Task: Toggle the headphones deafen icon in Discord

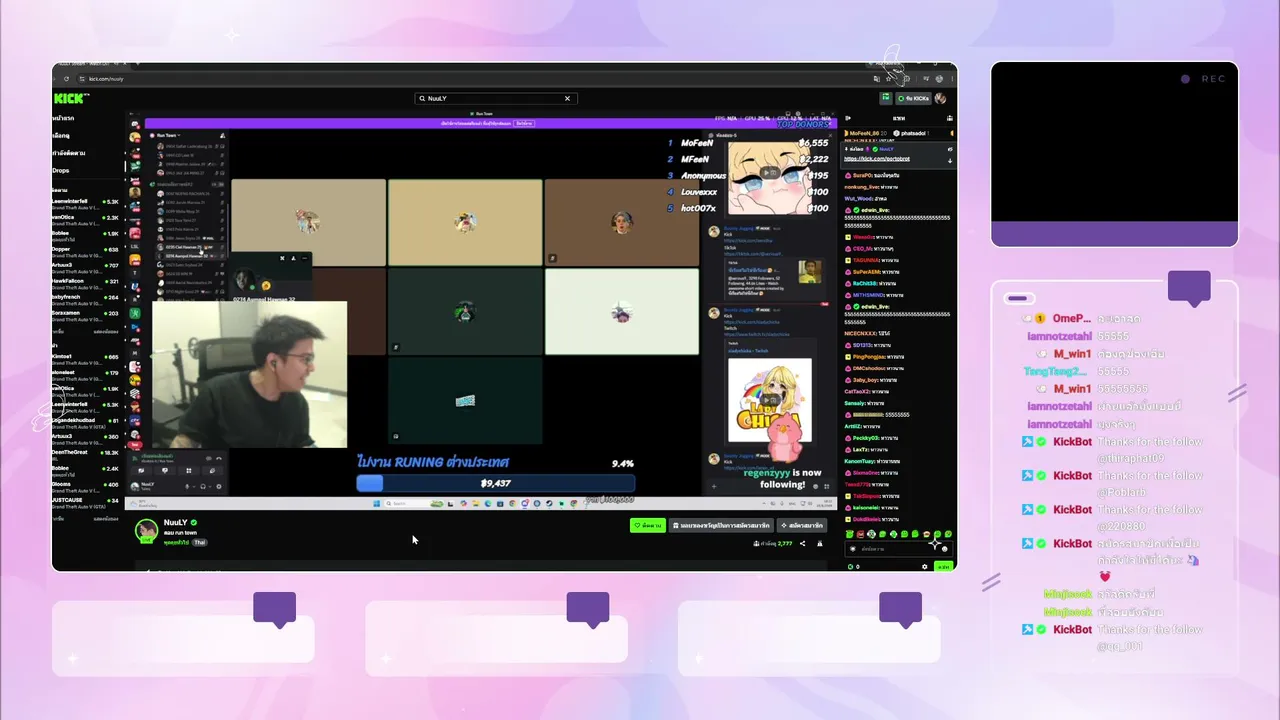Action: pyautogui.click(x=202, y=486)
